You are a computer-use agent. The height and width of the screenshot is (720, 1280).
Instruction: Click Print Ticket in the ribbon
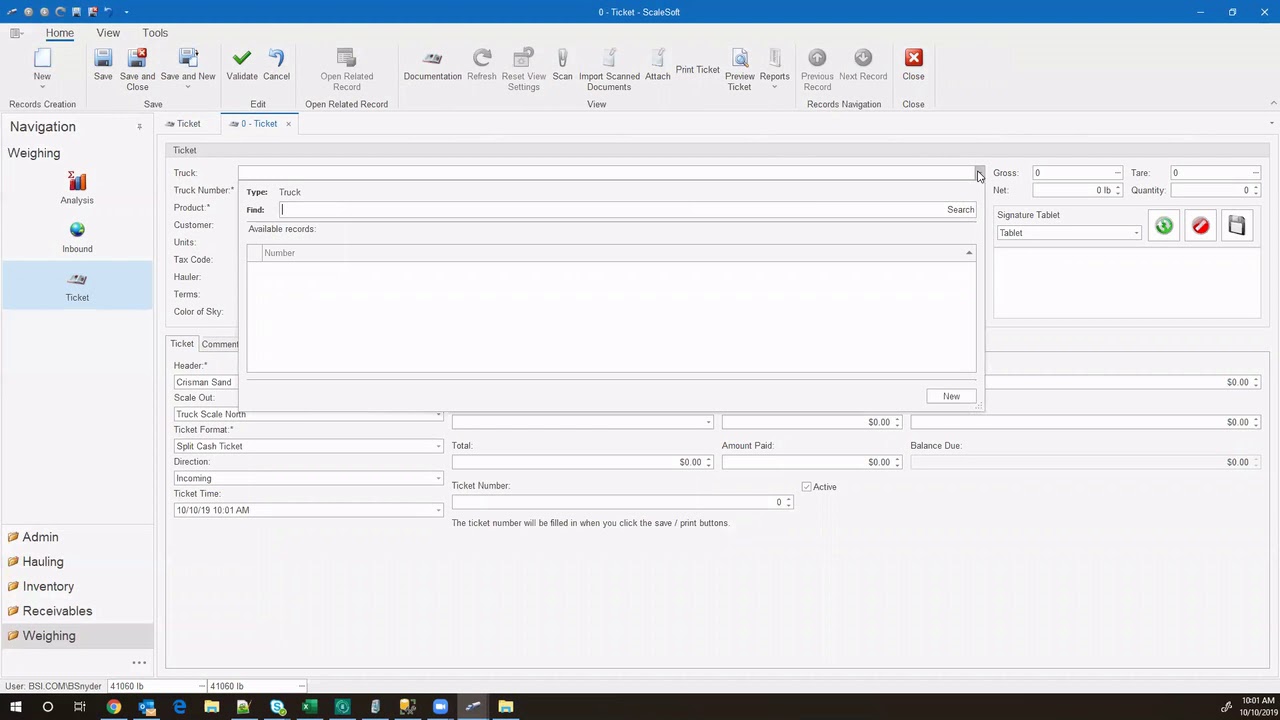[x=697, y=69]
